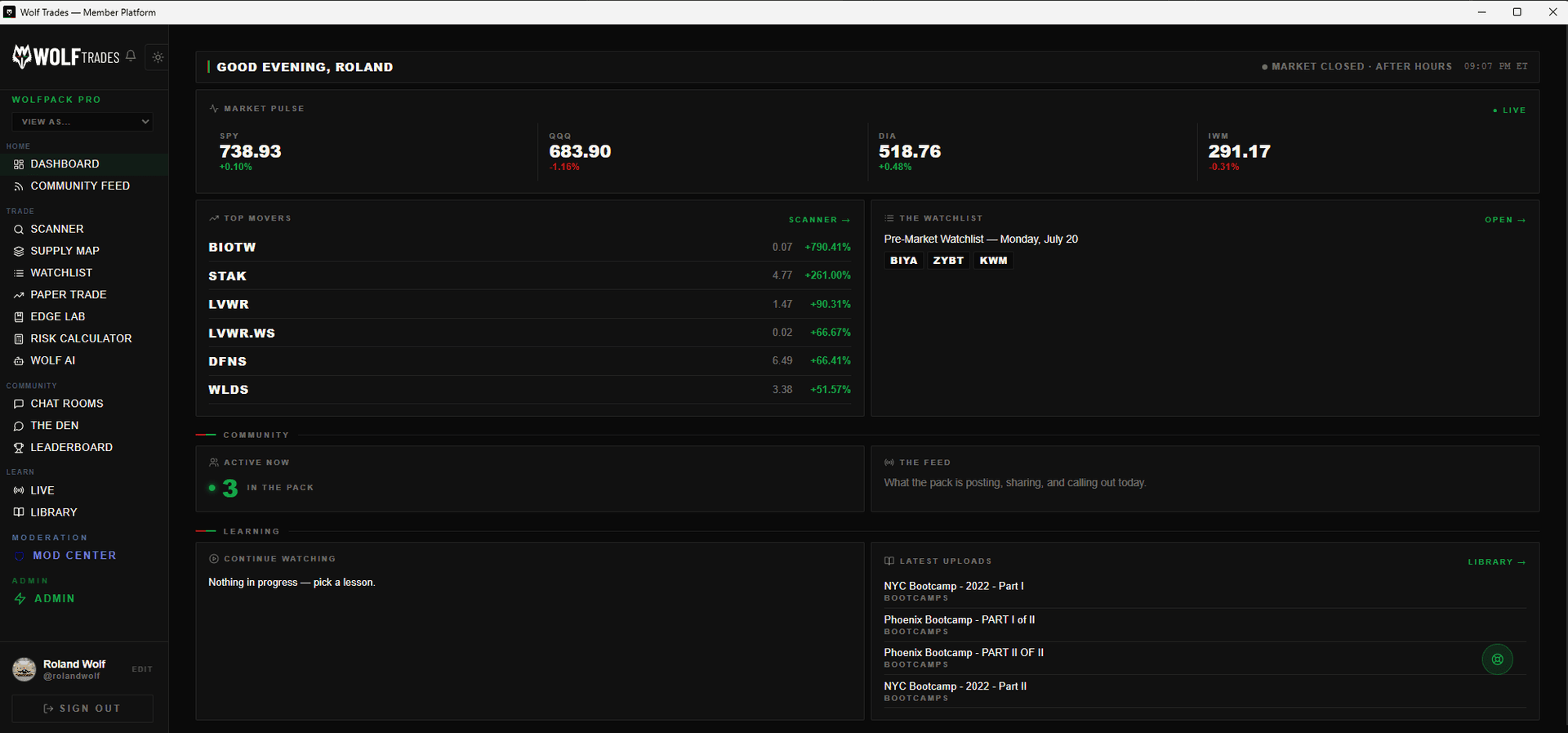
Task: Click Open link on The Watchlist
Action: [1505, 220]
